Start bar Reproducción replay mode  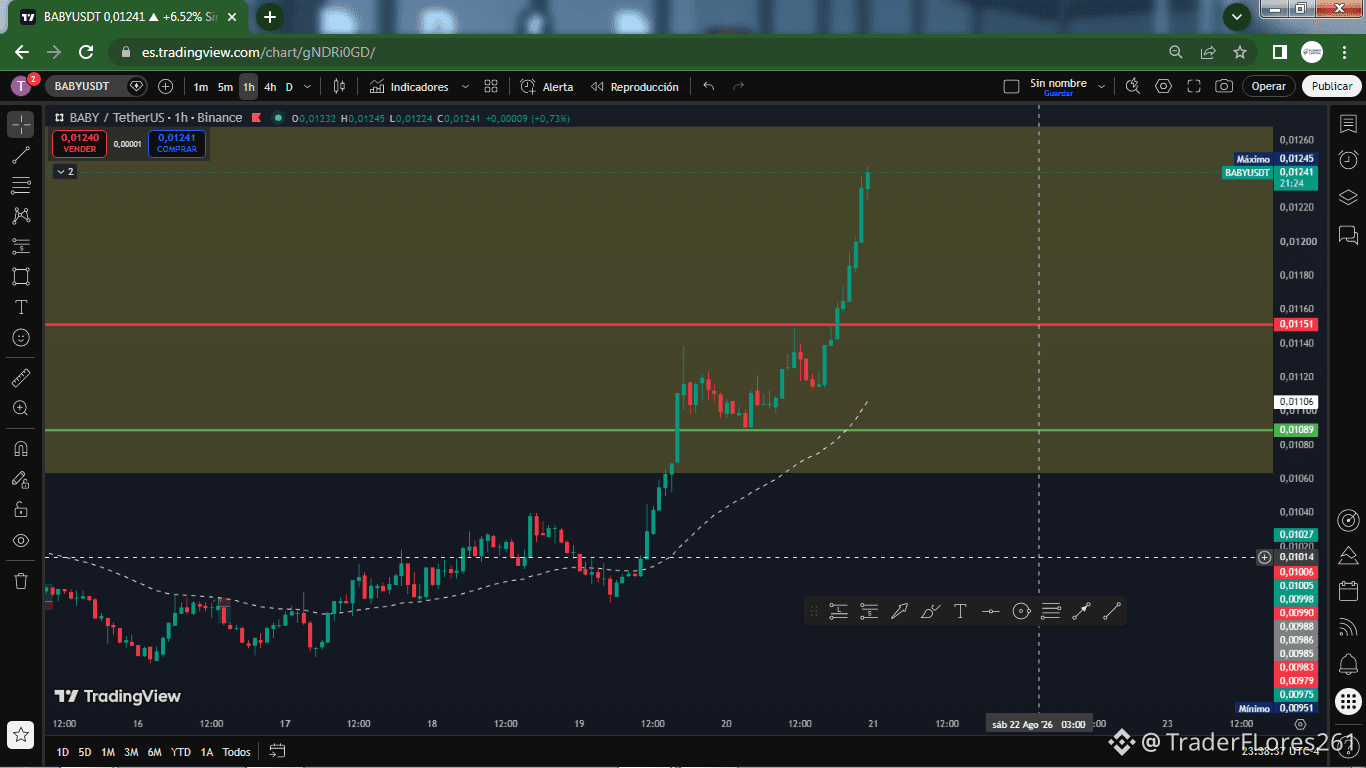click(x=635, y=87)
